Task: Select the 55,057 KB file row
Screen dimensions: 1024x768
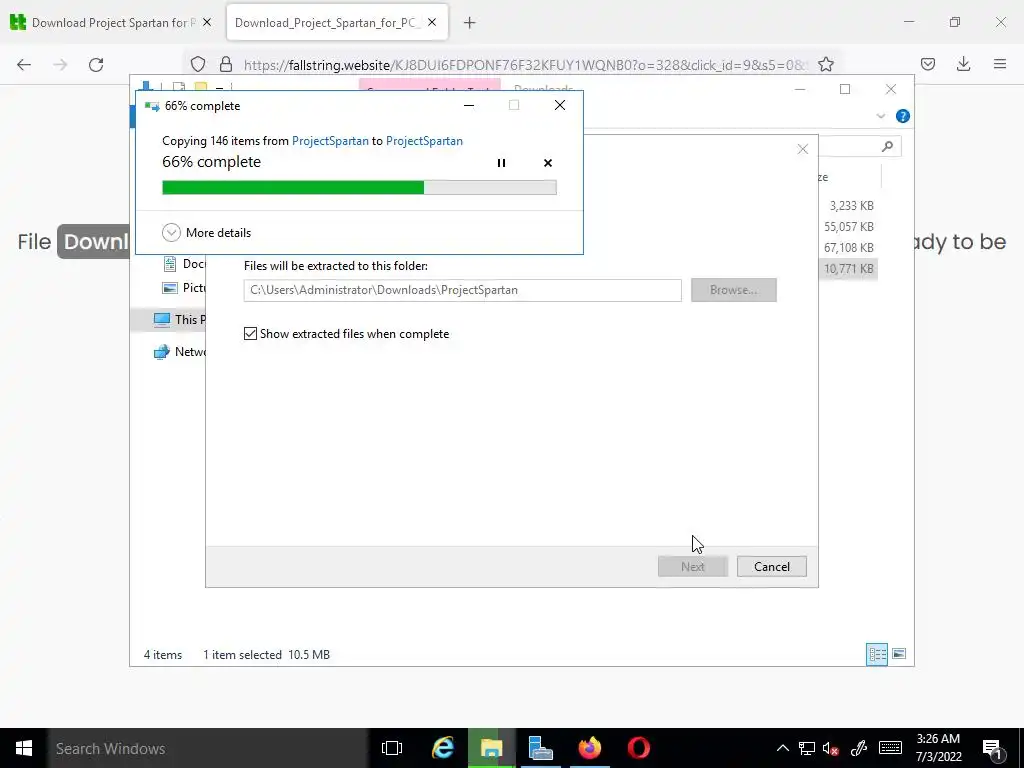Action: pyautogui.click(x=848, y=227)
